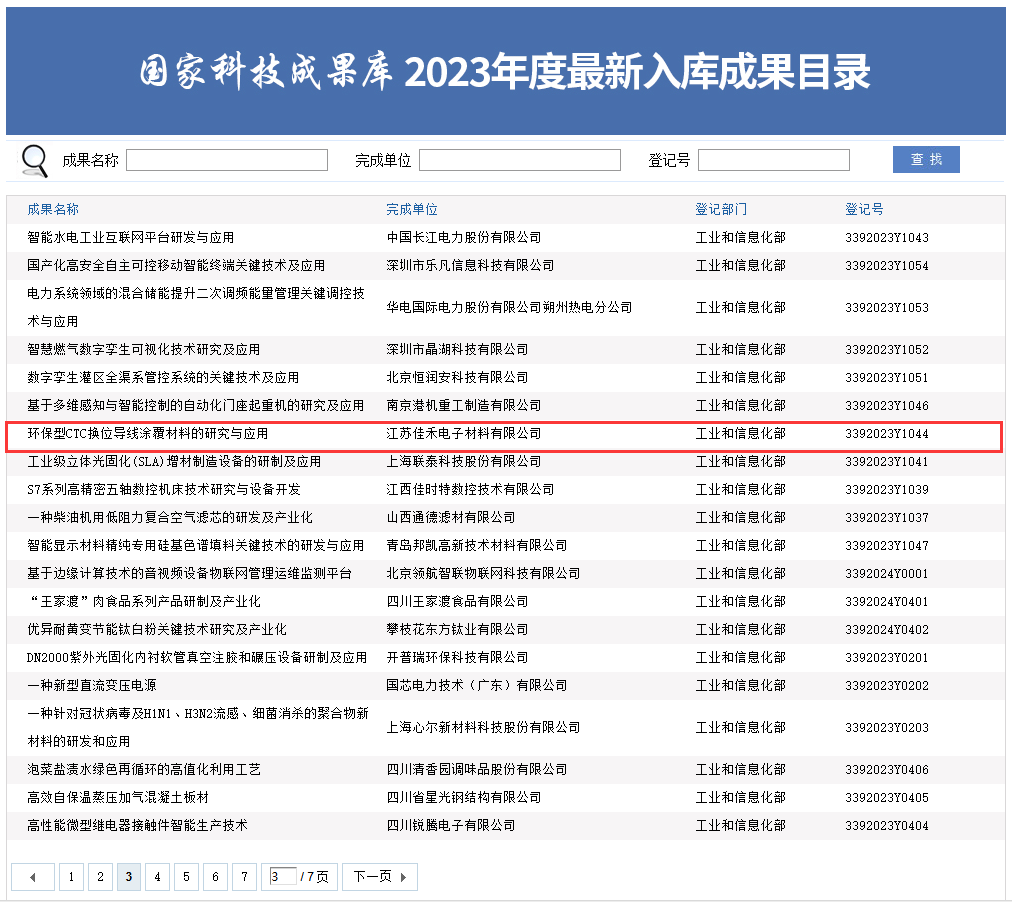Click company 北京恒润安科技有限公司
This screenshot has height=902, width=1012.
(x=457, y=377)
